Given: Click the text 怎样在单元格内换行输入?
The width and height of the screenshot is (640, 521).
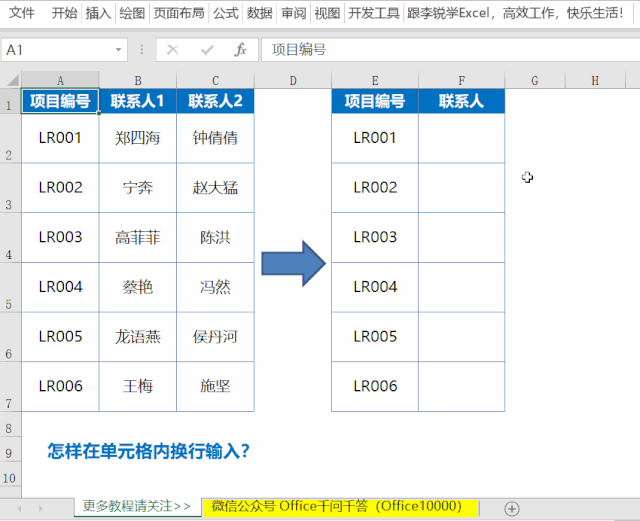Looking at the screenshot, I should pos(149,451).
